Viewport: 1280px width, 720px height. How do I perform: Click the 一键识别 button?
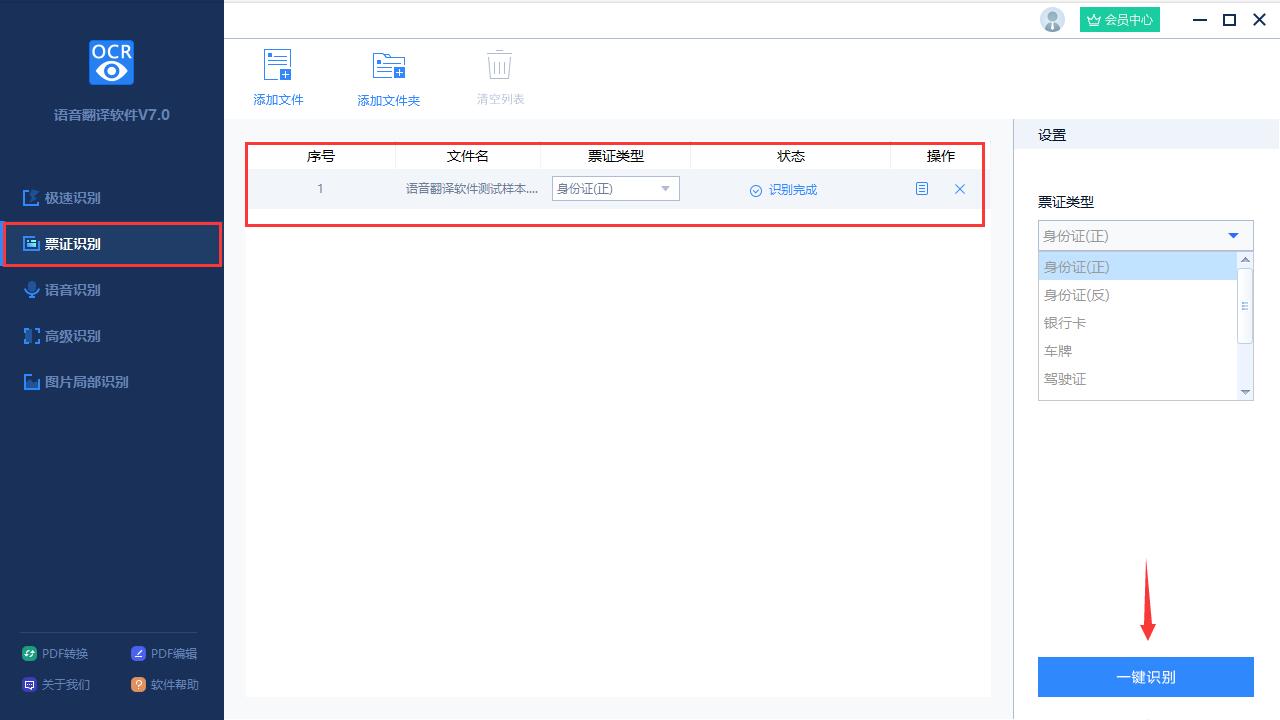[x=1146, y=677]
